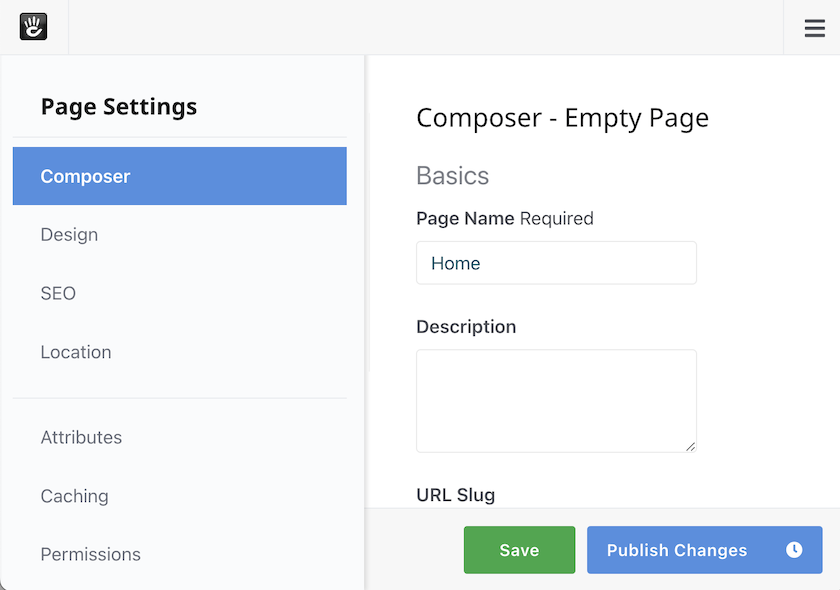Screen dimensions: 840x590
Task: Click the Composer - Empty Page heading
Action: pos(561,117)
